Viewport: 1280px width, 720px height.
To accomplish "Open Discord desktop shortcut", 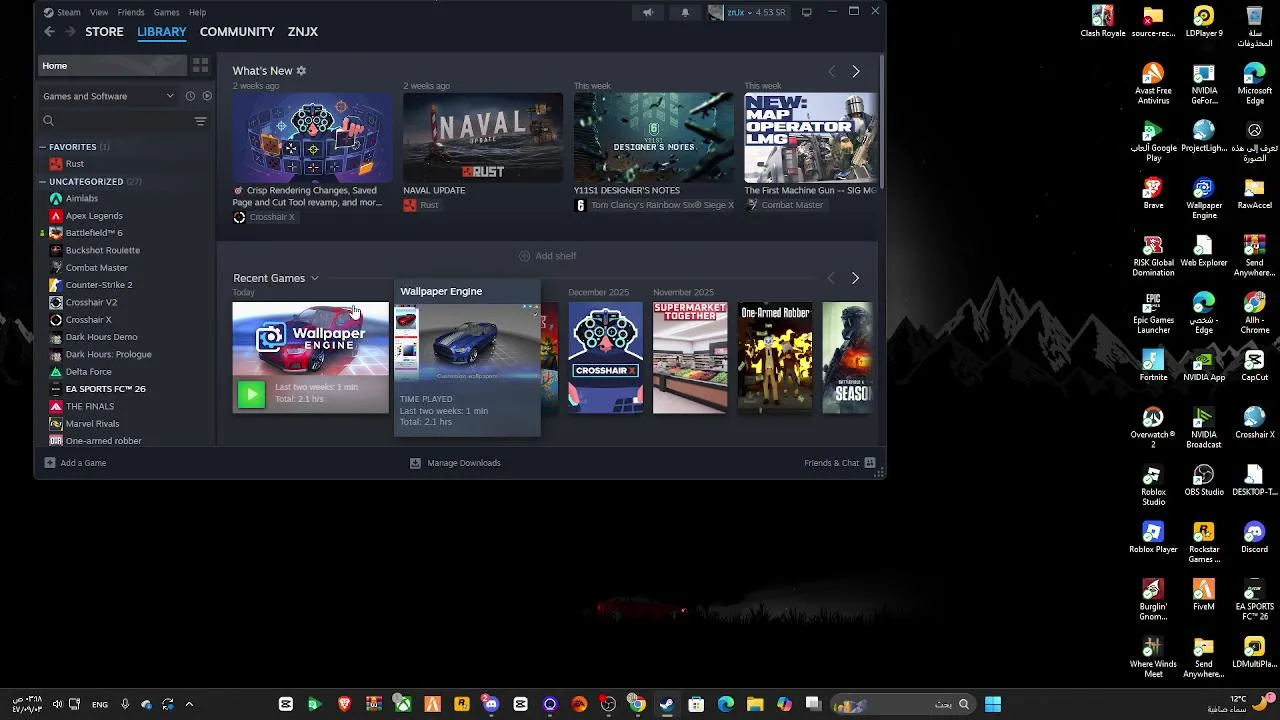I will (x=1254, y=538).
